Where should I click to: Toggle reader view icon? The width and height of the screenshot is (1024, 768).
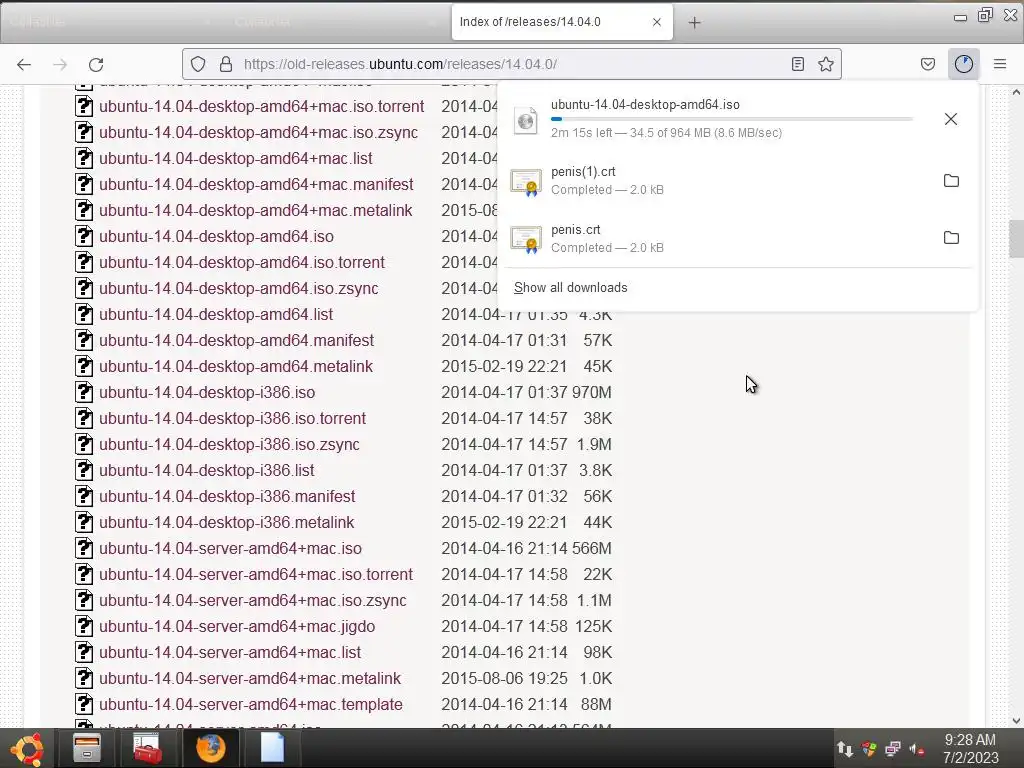tap(797, 64)
